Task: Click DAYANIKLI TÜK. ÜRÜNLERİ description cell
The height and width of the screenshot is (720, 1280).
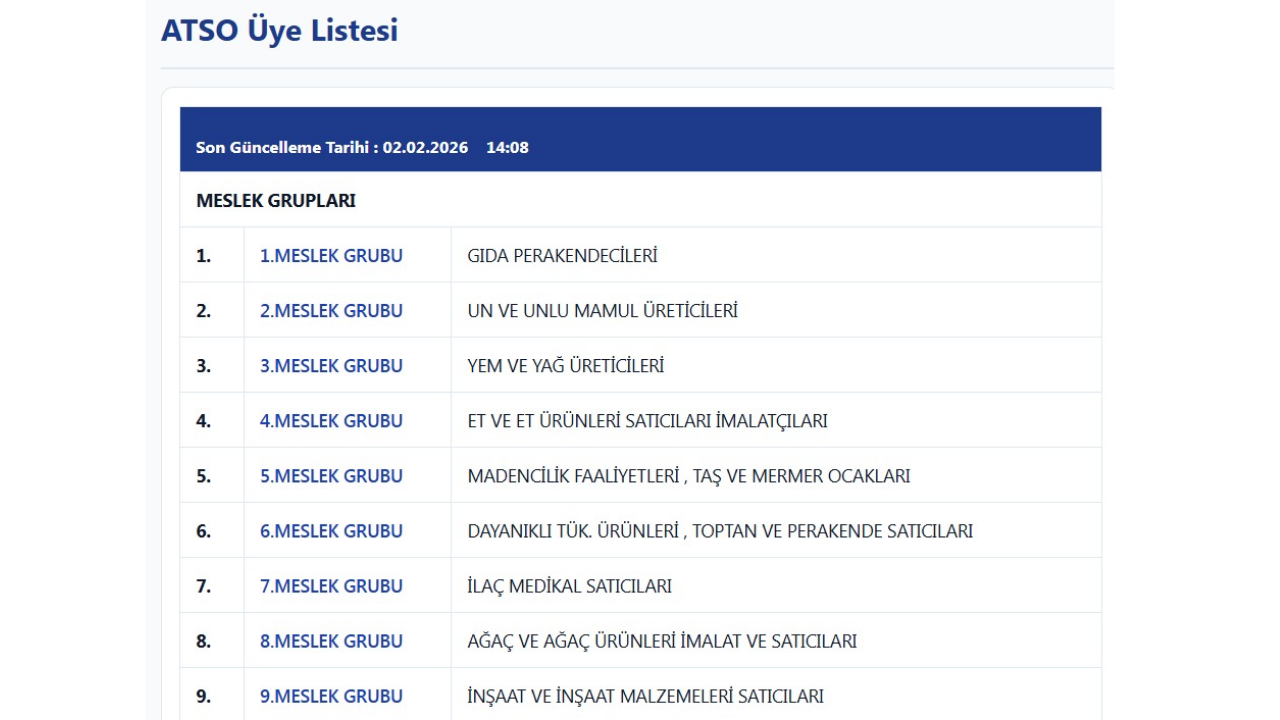Action: click(x=776, y=530)
